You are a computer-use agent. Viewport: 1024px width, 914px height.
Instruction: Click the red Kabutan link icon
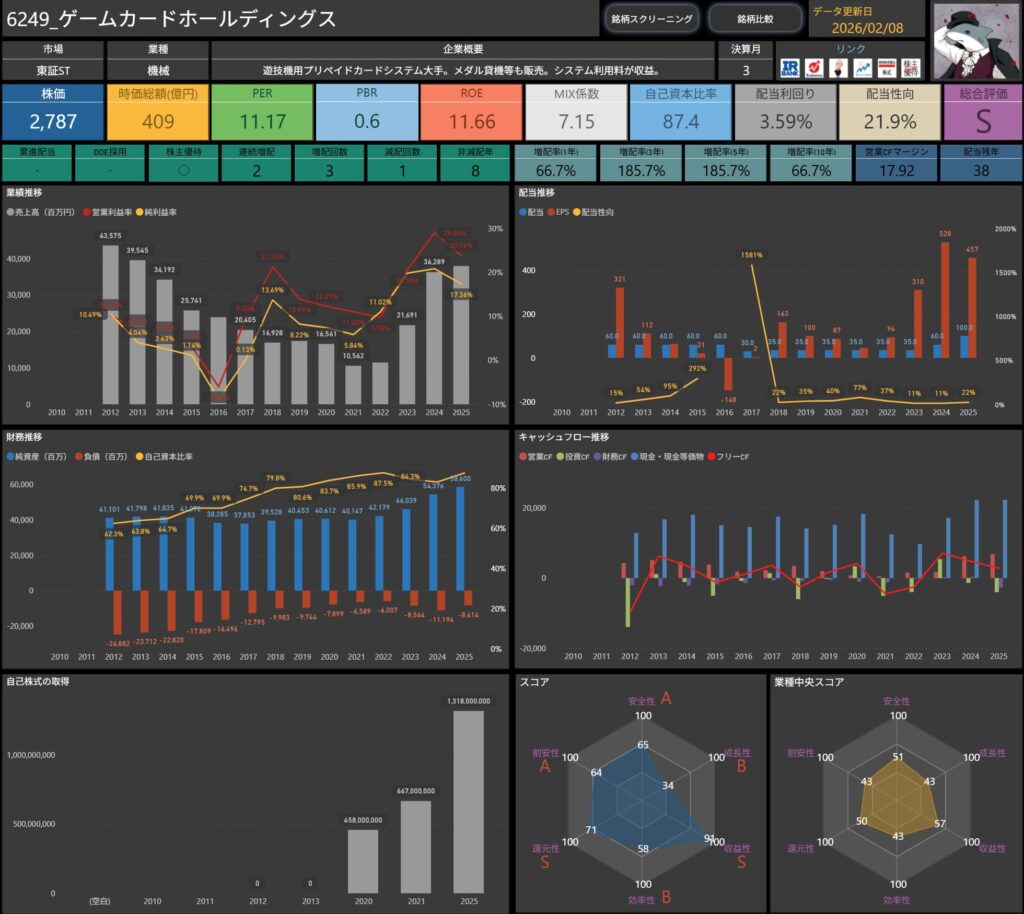coord(814,67)
